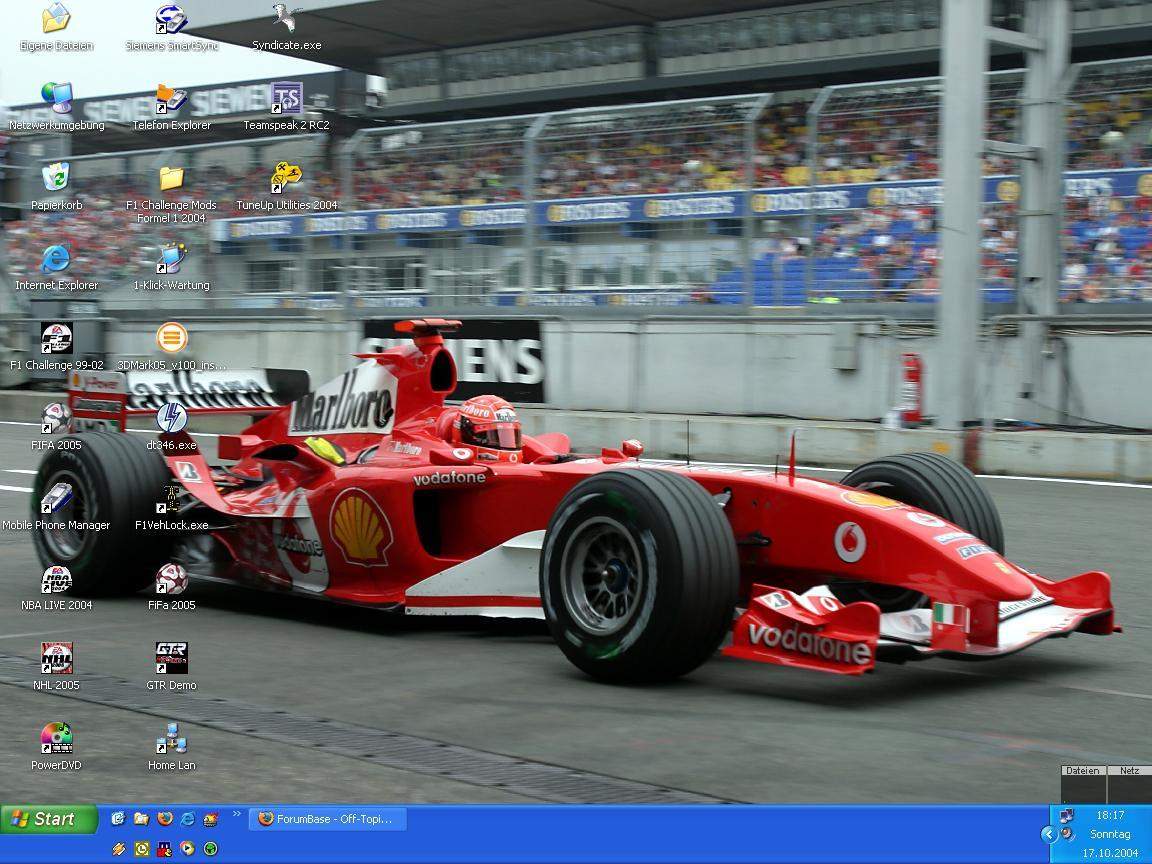Image resolution: width=1152 pixels, height=864 pixels.
Task: Open the F1 Challenge Mods Formel 1 2004 folder
Action: click(171, 194)
